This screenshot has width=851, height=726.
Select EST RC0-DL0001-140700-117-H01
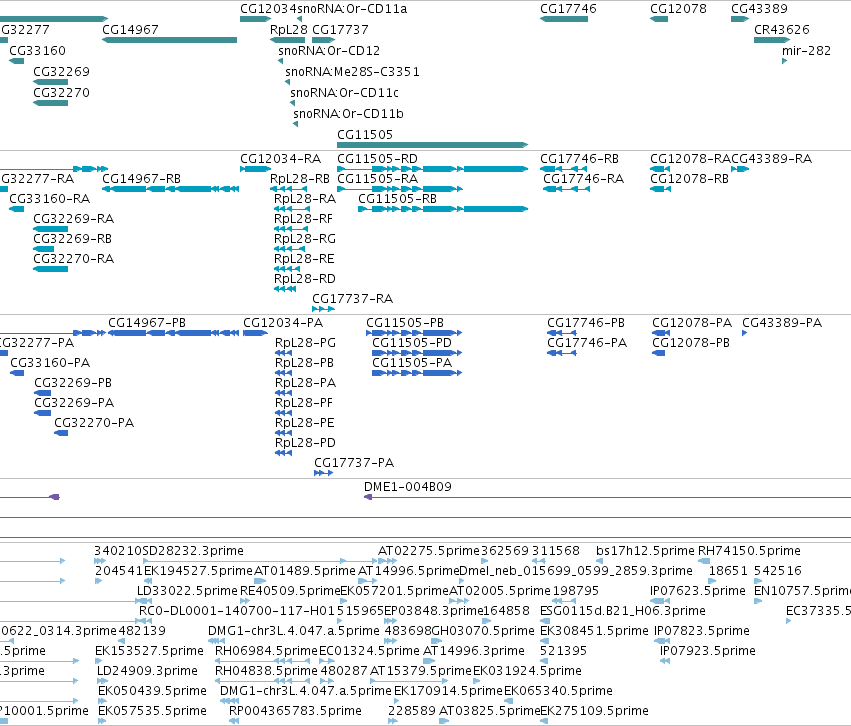tap(238, 612)
